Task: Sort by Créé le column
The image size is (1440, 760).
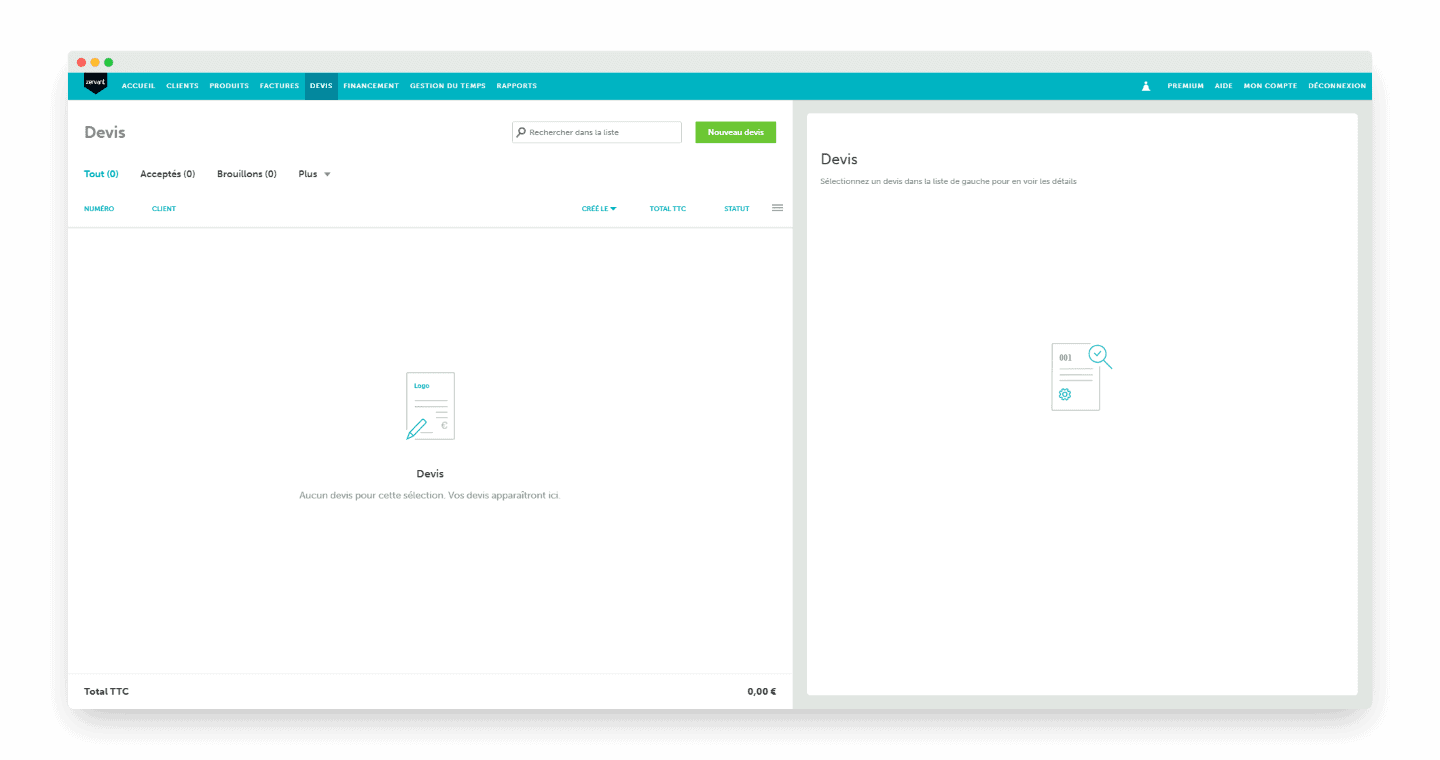Action: 599,209
